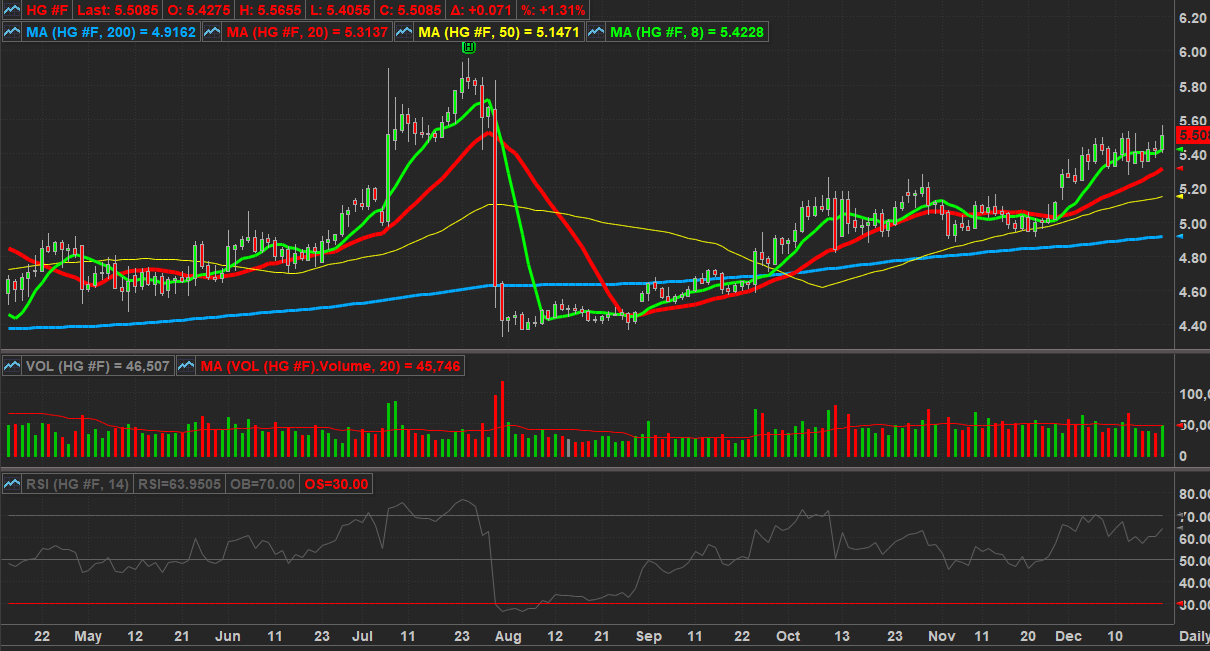Select the MA (HG #F, 50) indicator label

[x=497, y=32]
